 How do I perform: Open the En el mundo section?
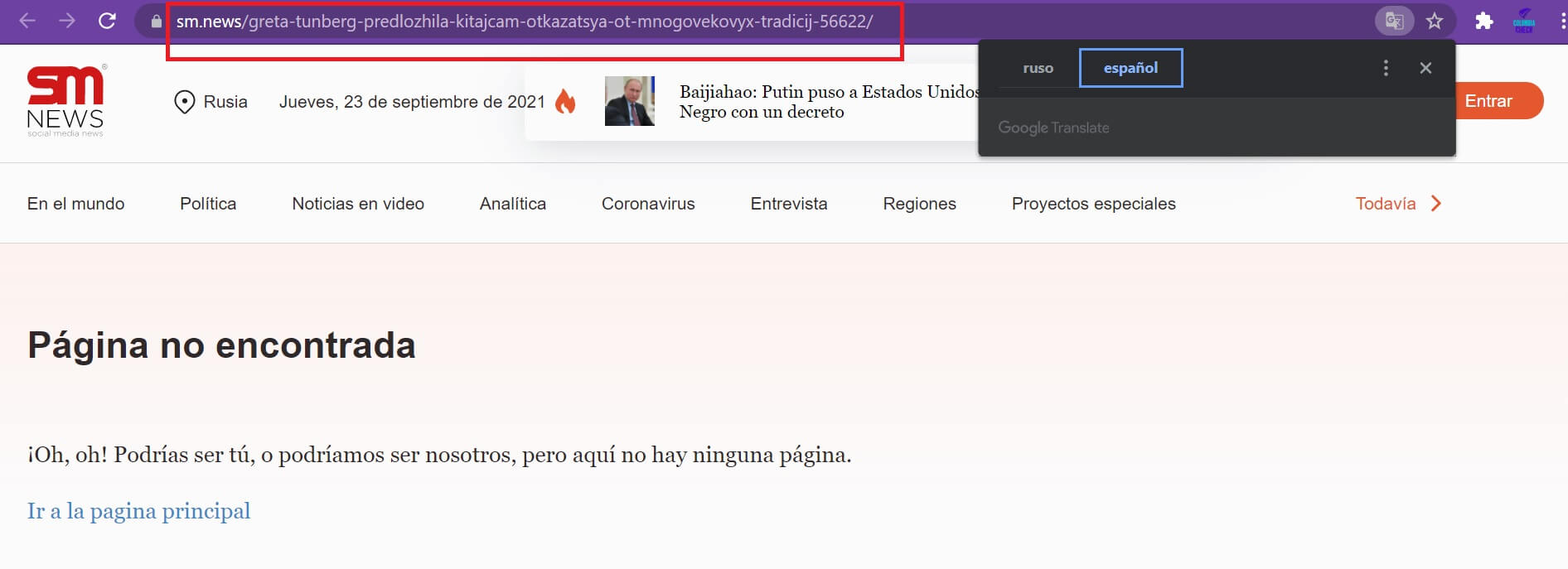click(x=76, y=204)
